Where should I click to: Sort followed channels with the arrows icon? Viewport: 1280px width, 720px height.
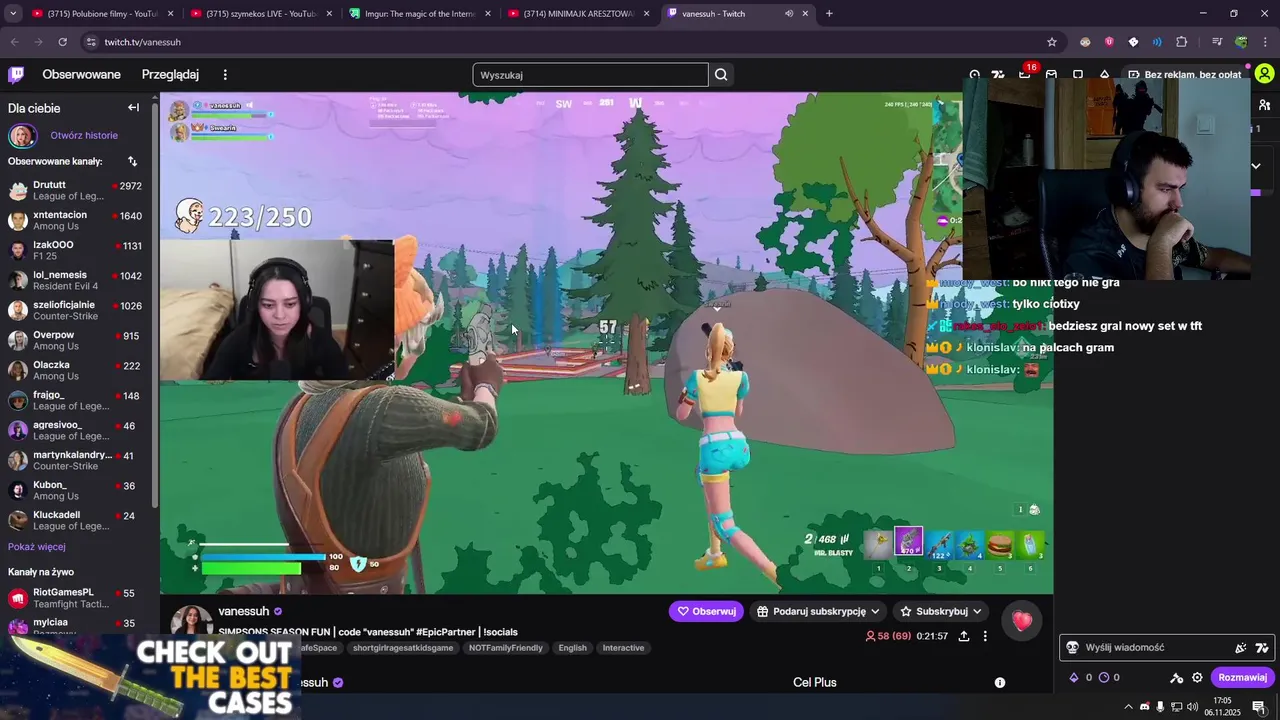[x=132, y=161]
